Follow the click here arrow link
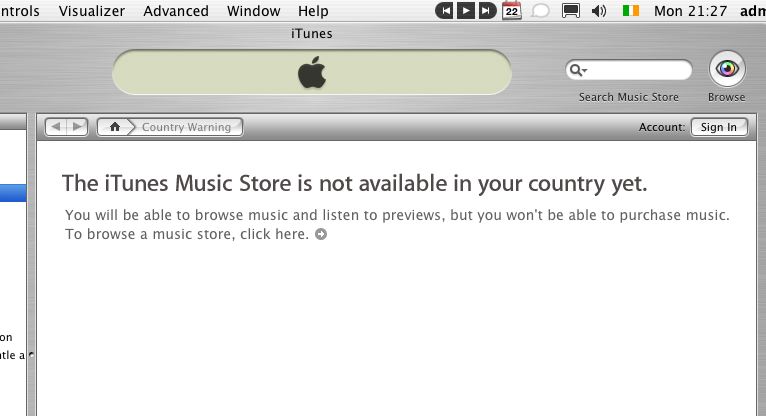The height and width of the screenshot is (416, 766). point(321,234)
